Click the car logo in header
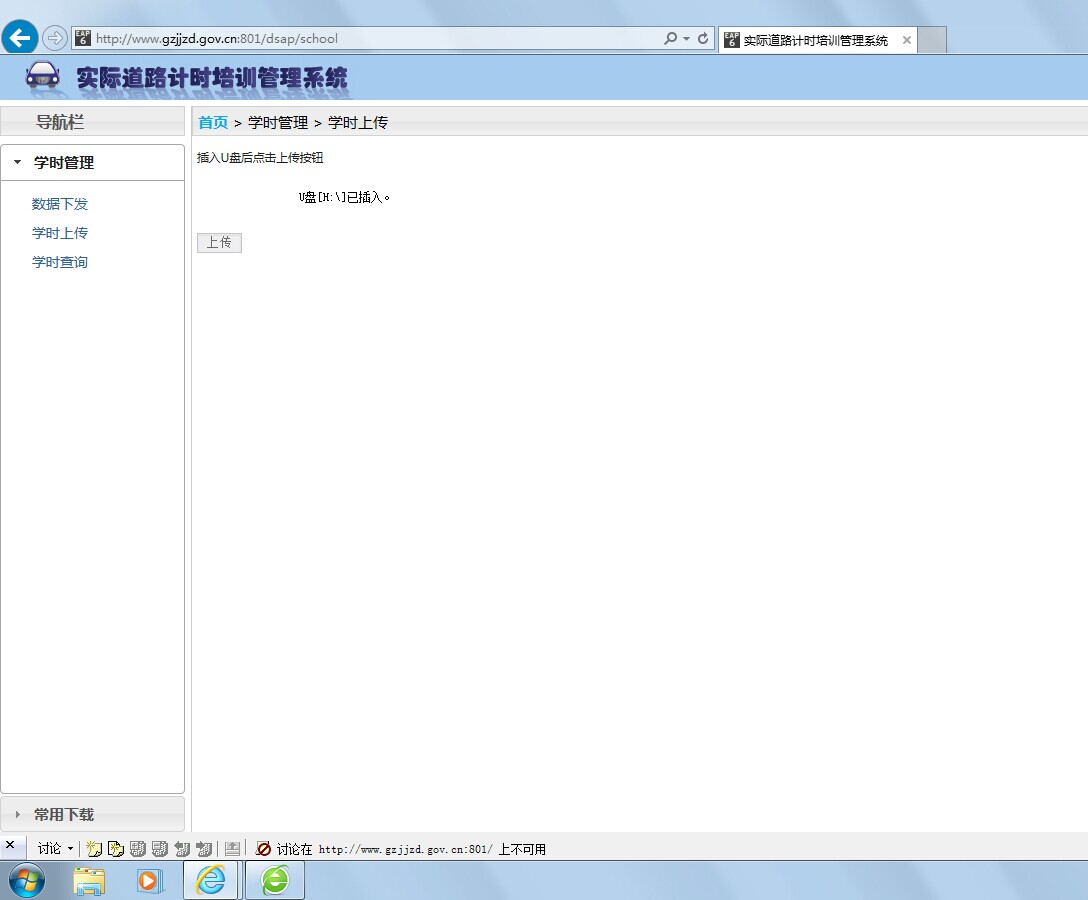 tap(42, 76)
